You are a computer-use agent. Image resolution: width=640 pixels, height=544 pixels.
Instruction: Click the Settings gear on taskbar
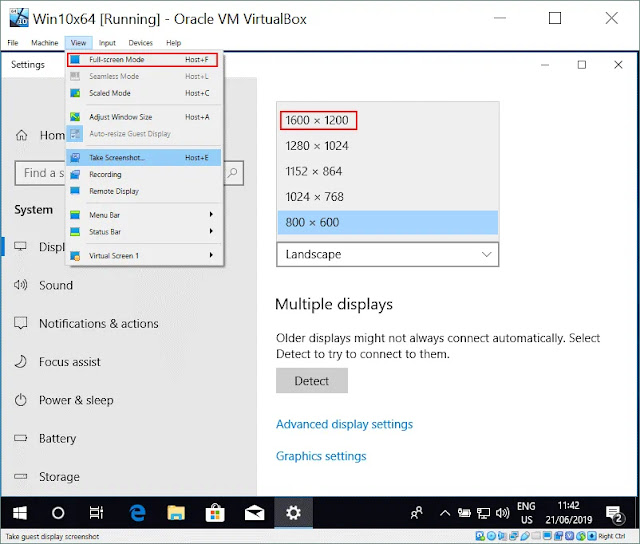point(293,513)
